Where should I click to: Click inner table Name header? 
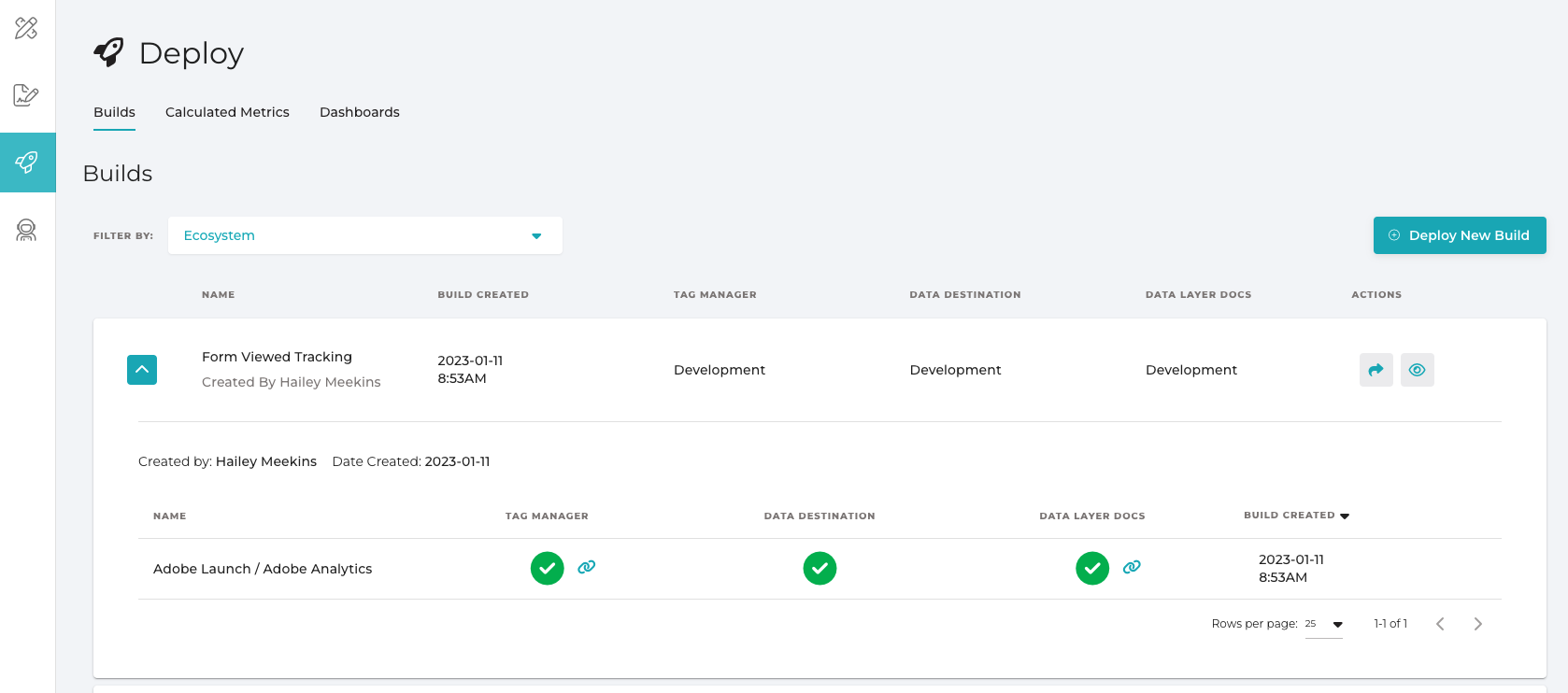pyautogui.click(x=170, y=516)
